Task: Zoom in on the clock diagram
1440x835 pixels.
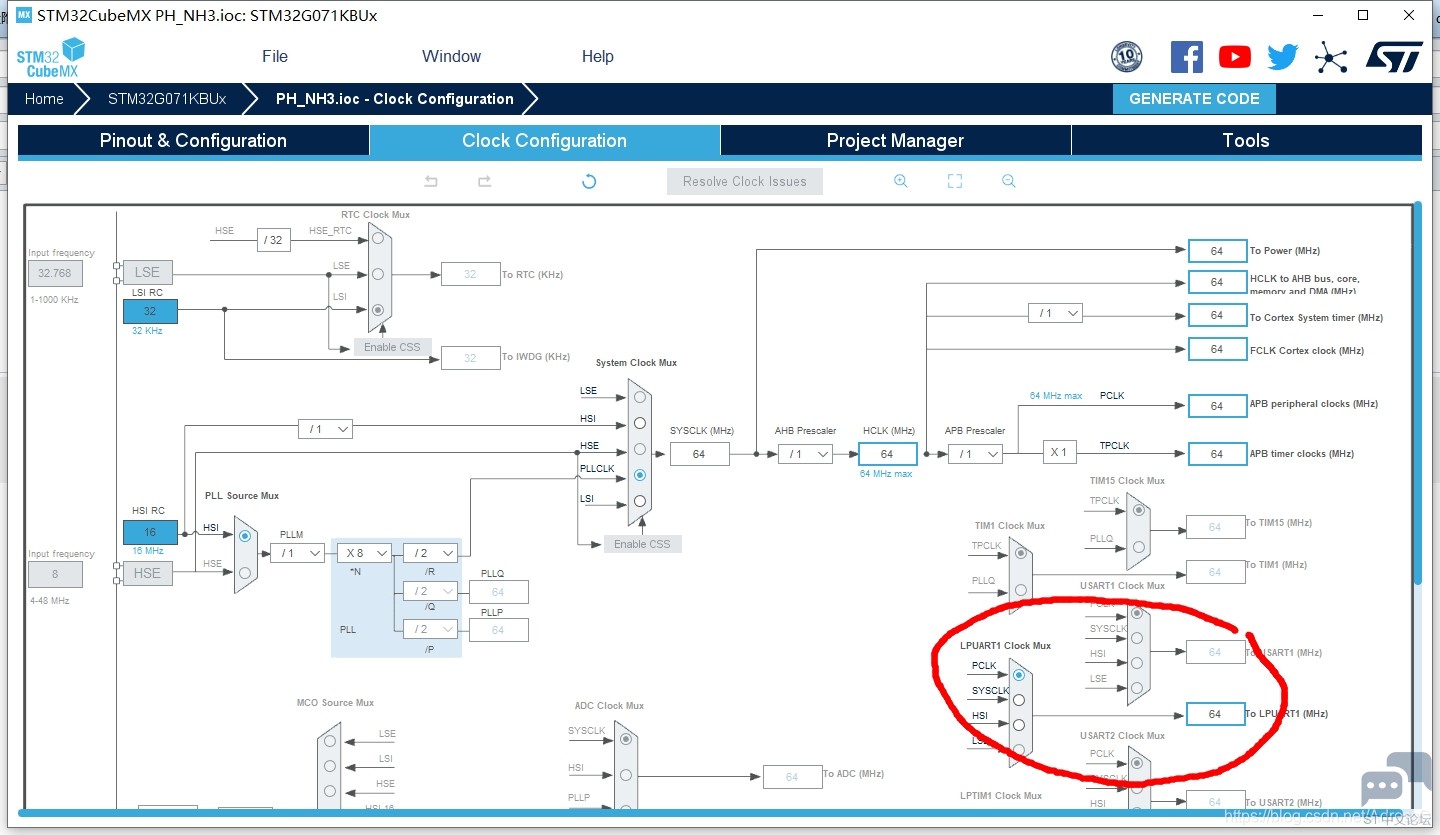Action: [x=901, y=181]
